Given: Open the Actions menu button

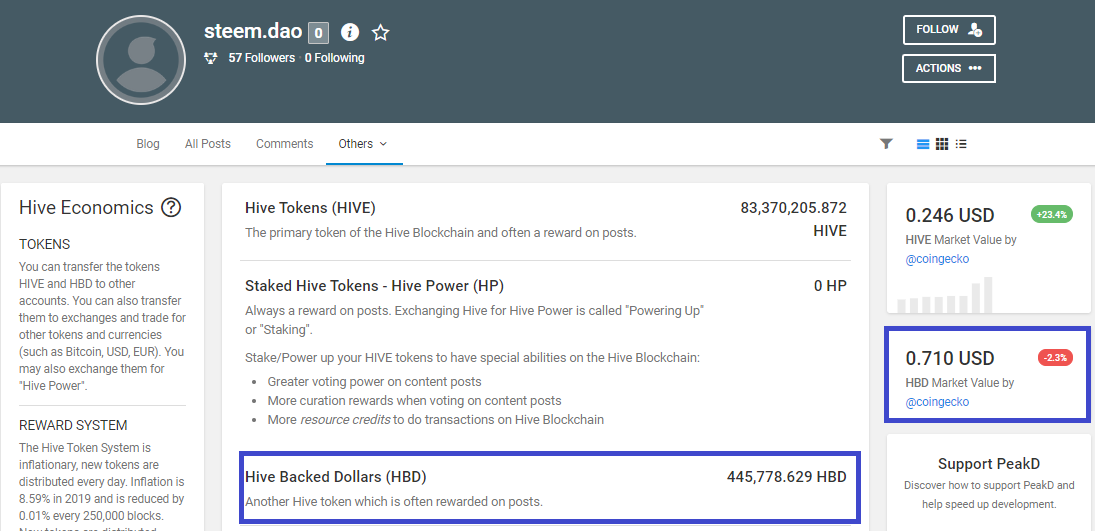Looking at the screenshot, I should click(948, 68).
